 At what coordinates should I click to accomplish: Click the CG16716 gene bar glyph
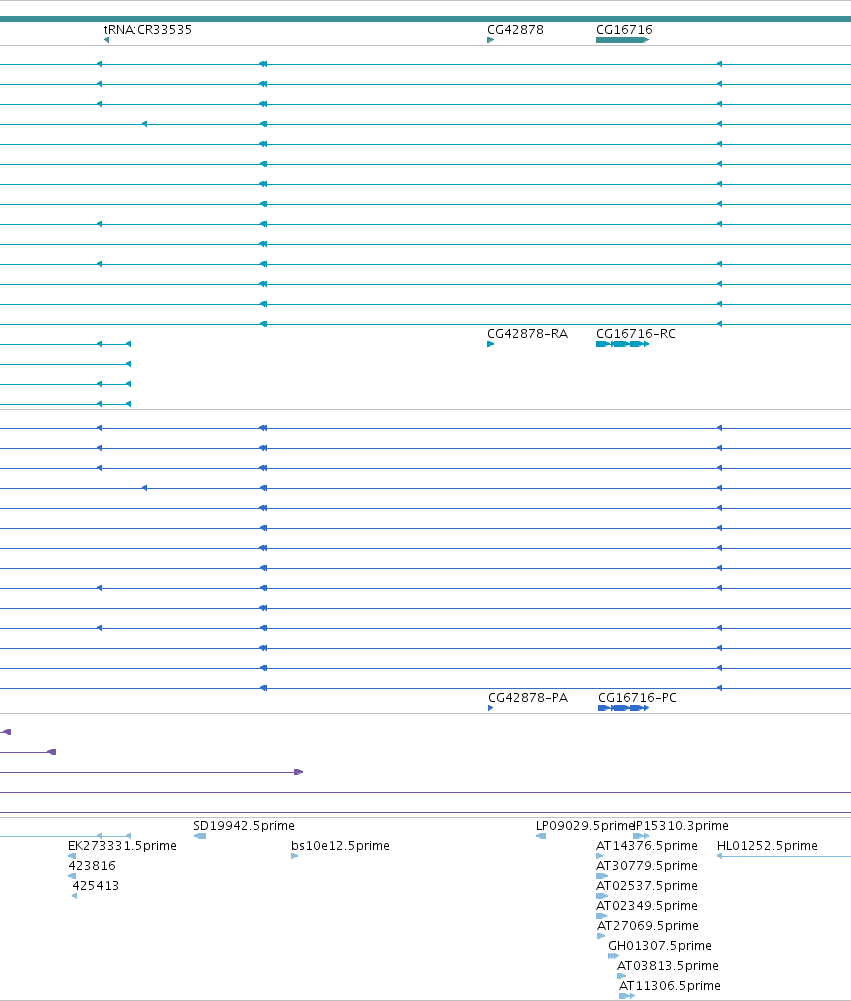(x=622, y=40)
